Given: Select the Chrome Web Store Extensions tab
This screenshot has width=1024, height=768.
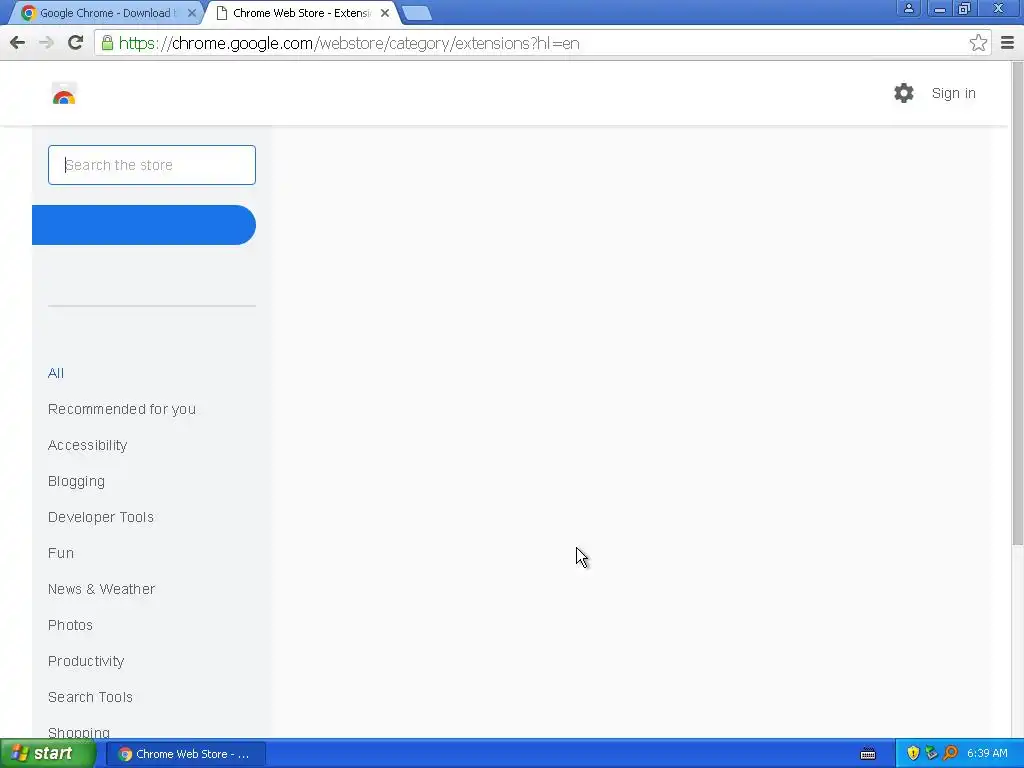Looking at the screenshot, I should [x=302, y=13].
